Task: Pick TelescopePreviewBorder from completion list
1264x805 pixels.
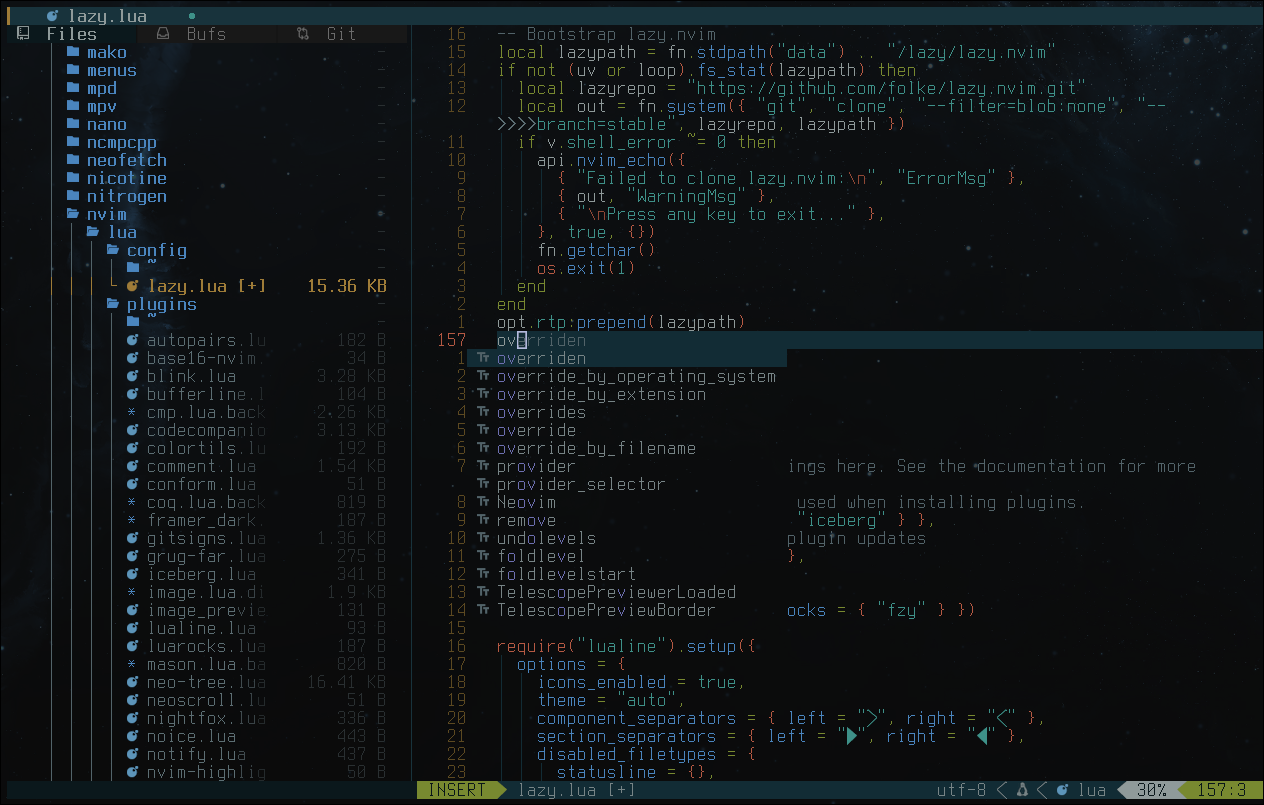Action: click(x=606, y=611)
